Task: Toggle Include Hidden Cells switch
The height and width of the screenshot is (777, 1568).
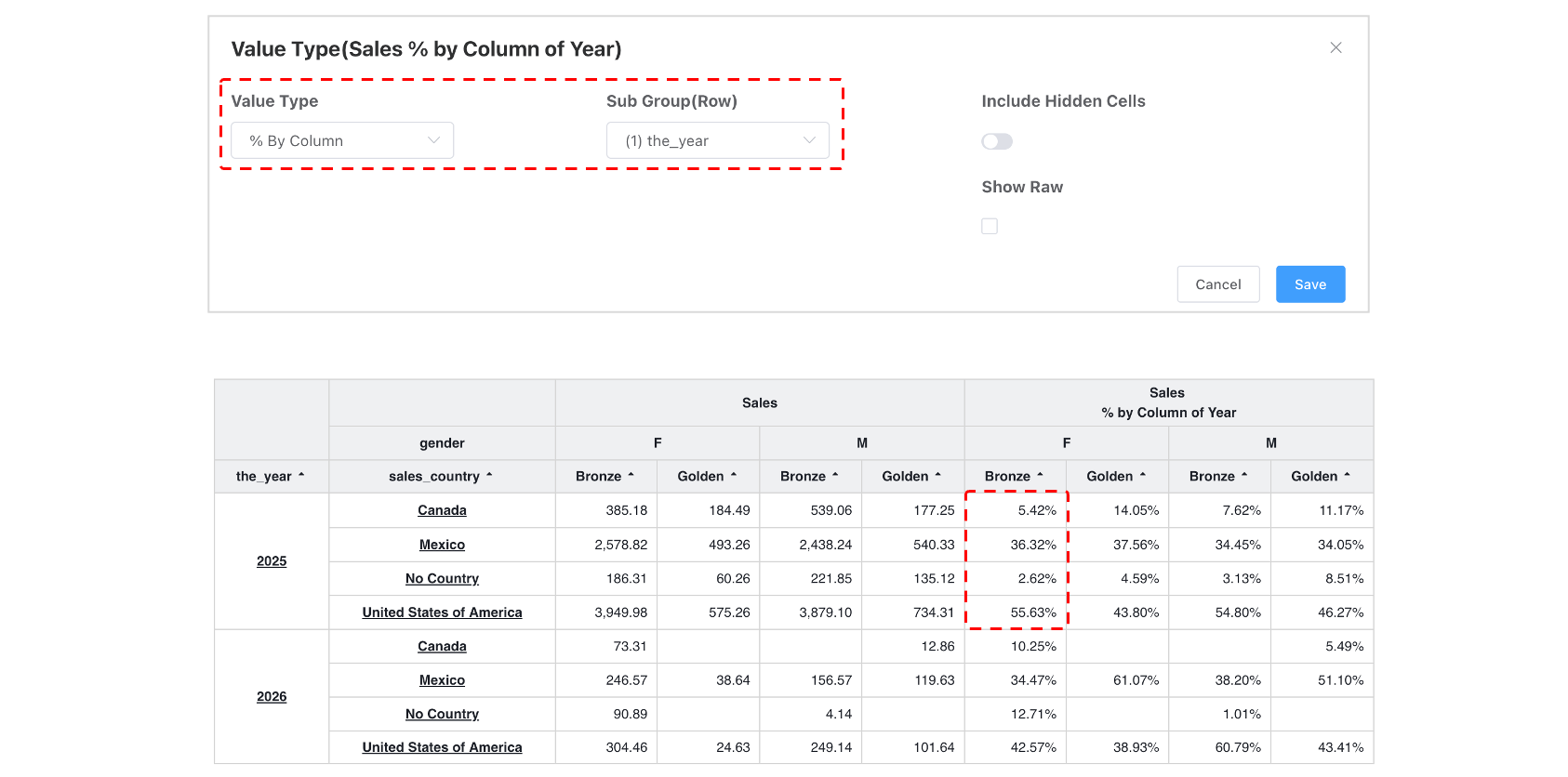Action: 997,141
